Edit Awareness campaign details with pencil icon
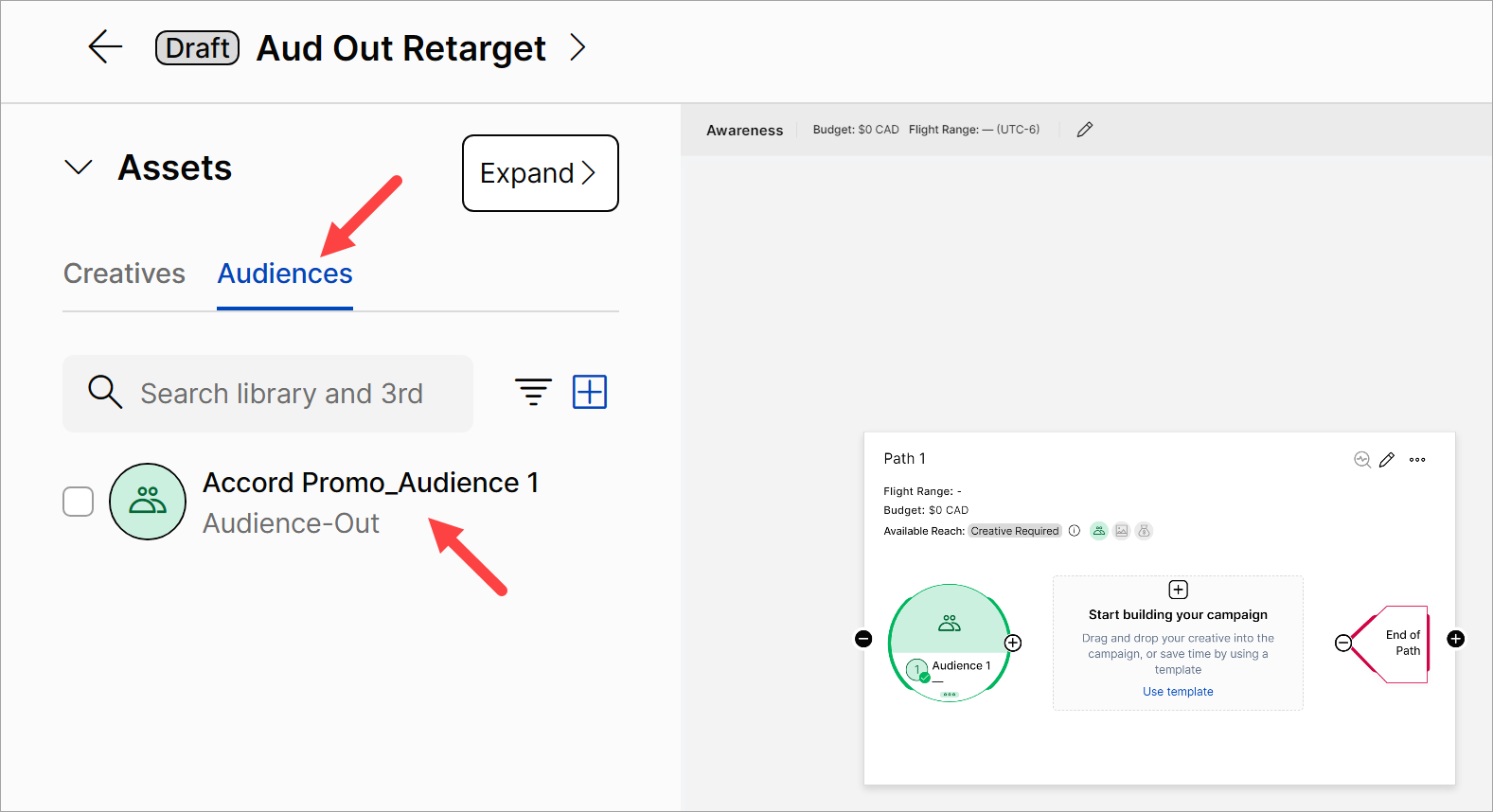The height and width of the screenshot is (812, 1493). 1085,130
